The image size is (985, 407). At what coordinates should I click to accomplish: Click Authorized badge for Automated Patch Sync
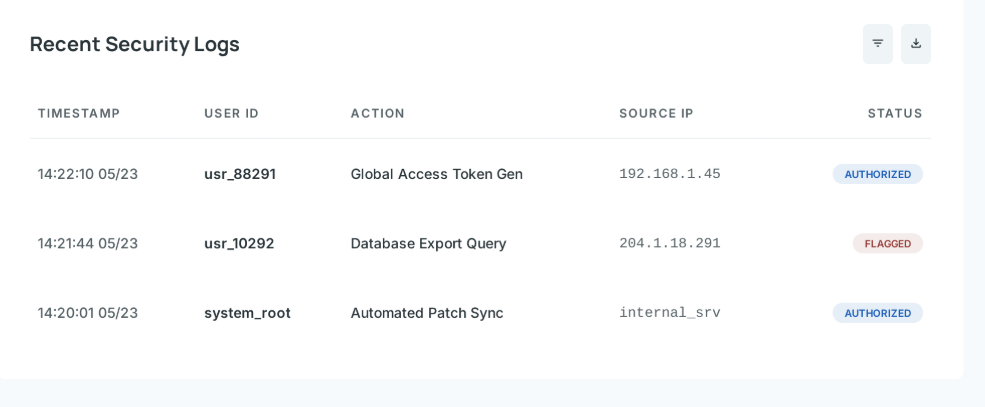pyautogui.click(x=877, y=313)
